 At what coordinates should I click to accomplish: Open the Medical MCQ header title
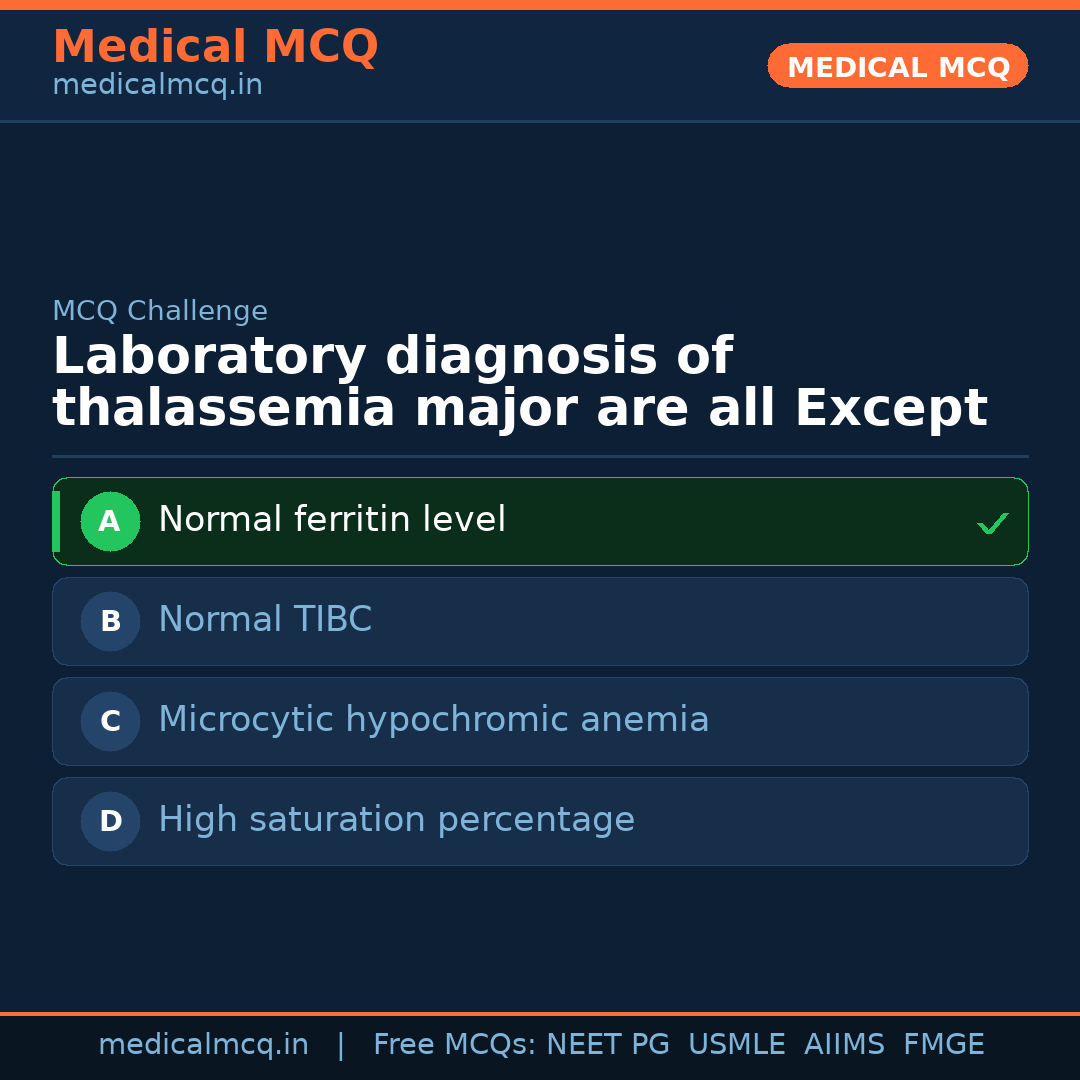(215, 47)
